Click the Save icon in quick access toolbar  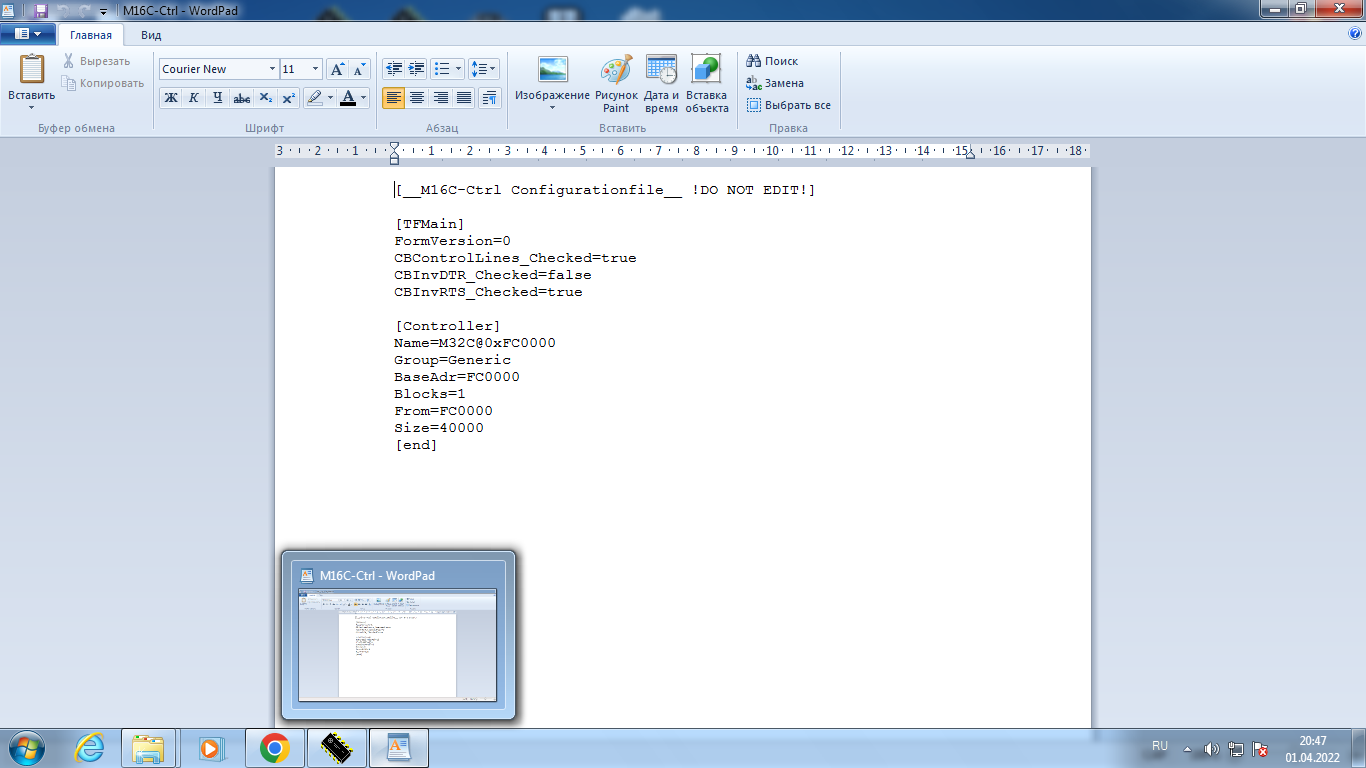tap(41, 10)
